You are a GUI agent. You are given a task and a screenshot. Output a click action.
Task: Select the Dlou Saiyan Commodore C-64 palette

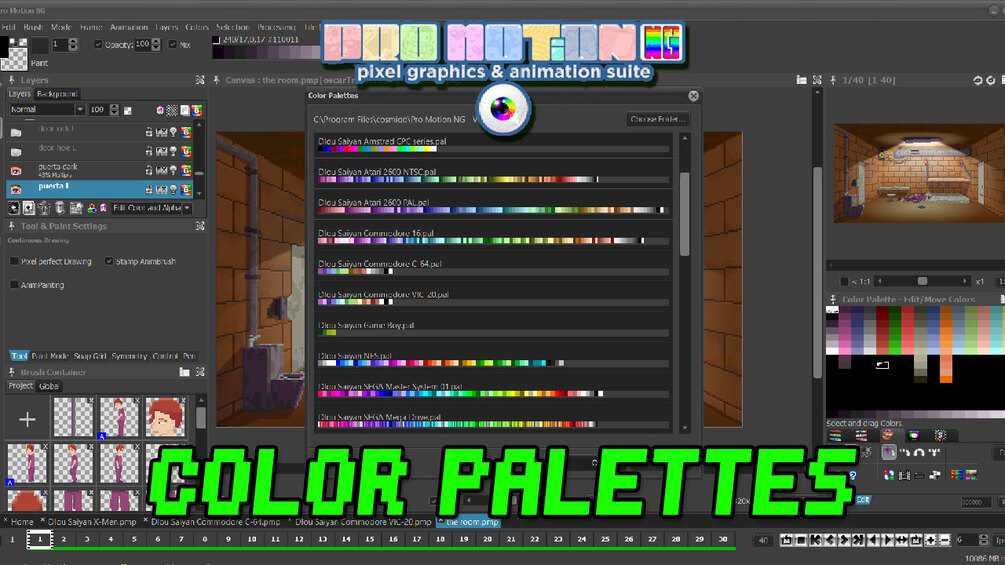[x=494, y=267]
